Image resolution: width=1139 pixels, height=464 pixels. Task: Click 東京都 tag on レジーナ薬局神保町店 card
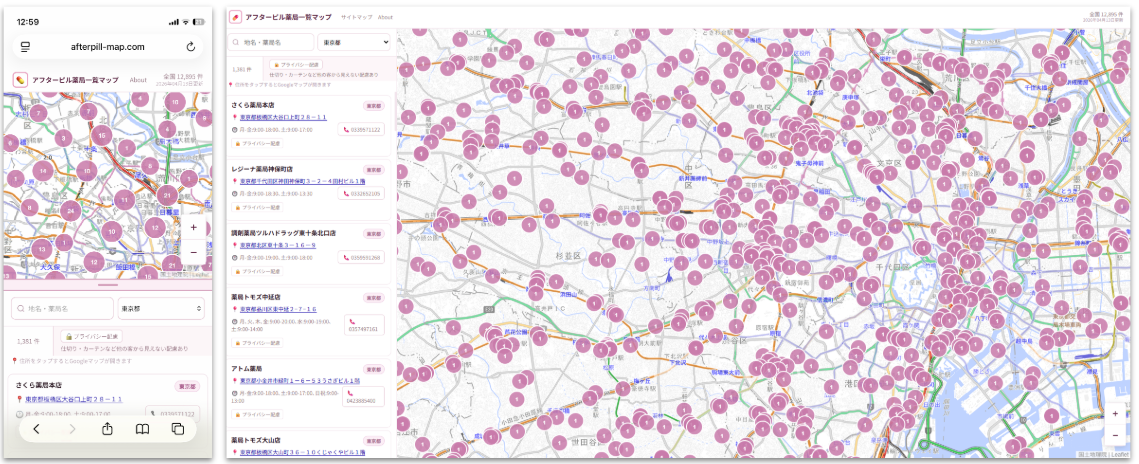pos(373,169)
